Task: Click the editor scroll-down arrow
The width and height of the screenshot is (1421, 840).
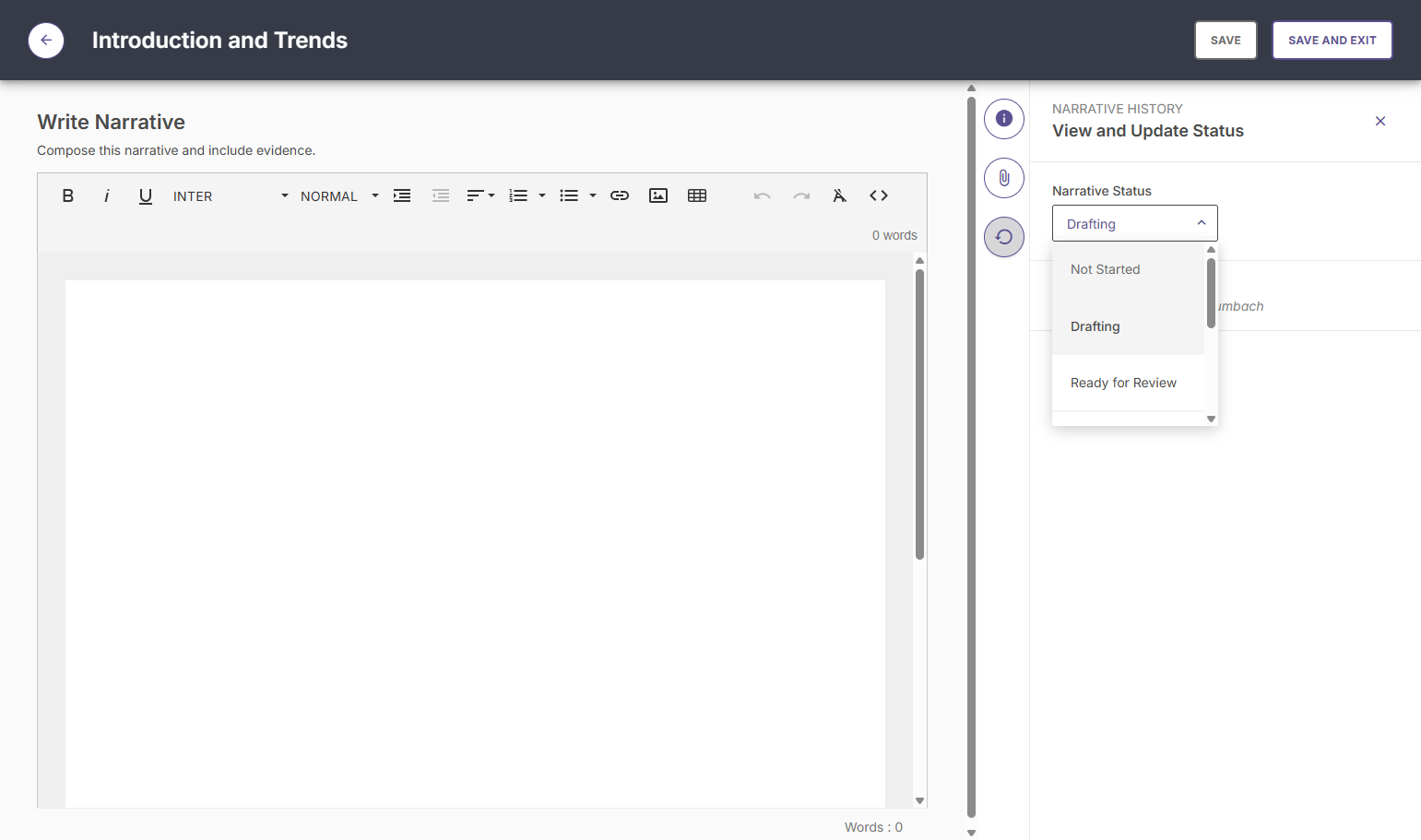Action: pyautogui.click(x=919, y=800)
